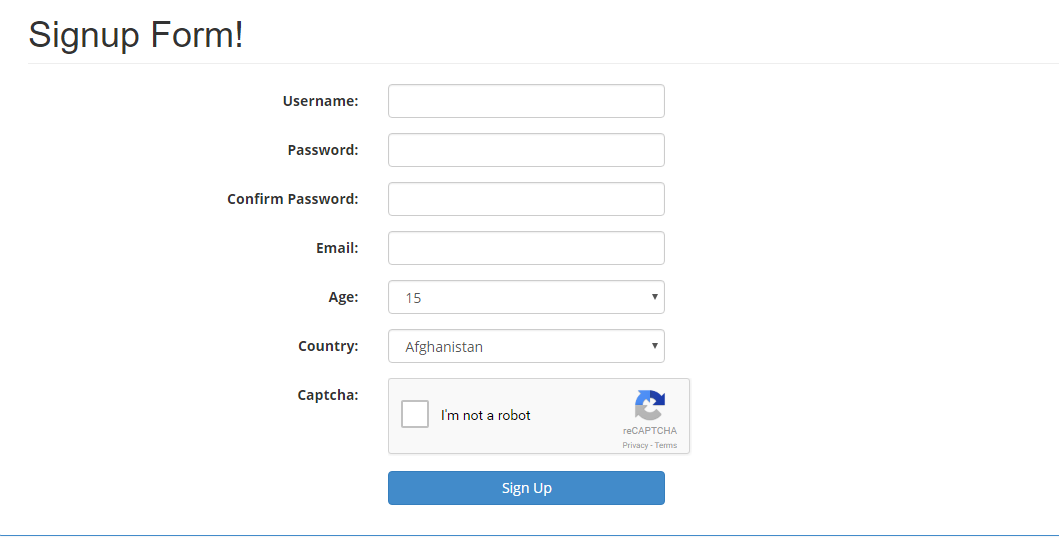Click the "Country:" field label

click(x=328, y=346)
